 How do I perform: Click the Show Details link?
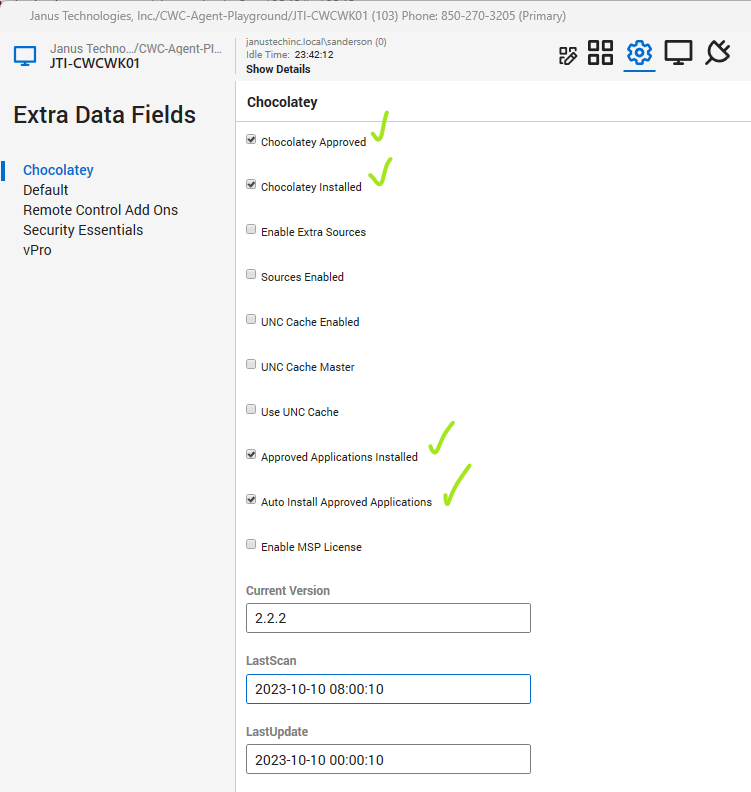click(278, 70)
